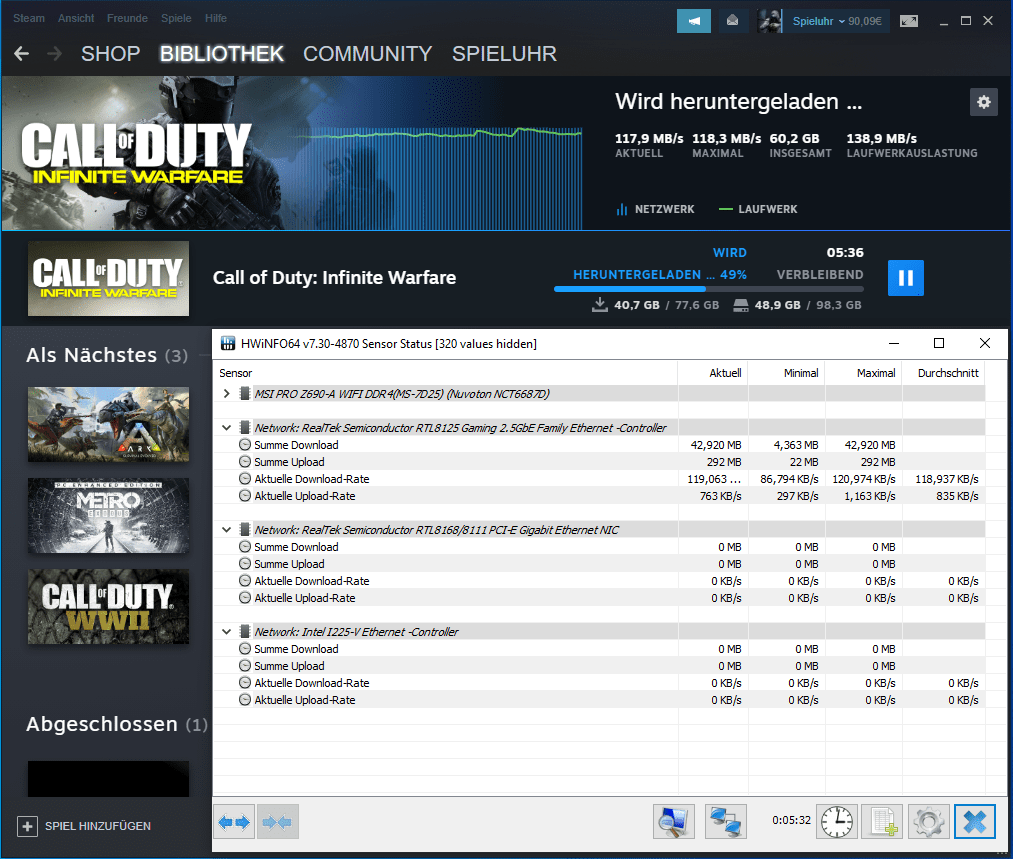
Task: Click sensor icon beside RTL8168 Aktuelle Upload-Rate
Action: point(245,597)
